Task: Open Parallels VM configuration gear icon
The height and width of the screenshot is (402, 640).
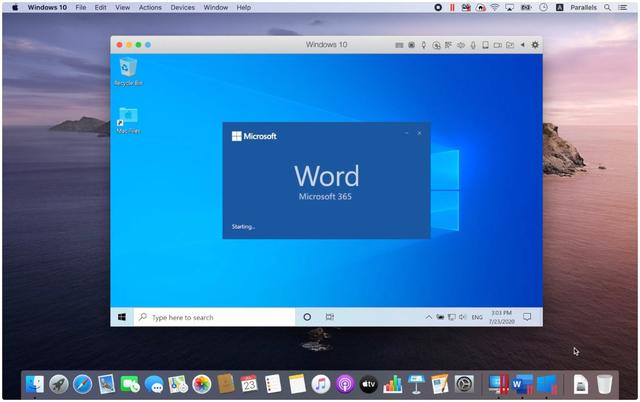Action: click(x=535, y=45)
